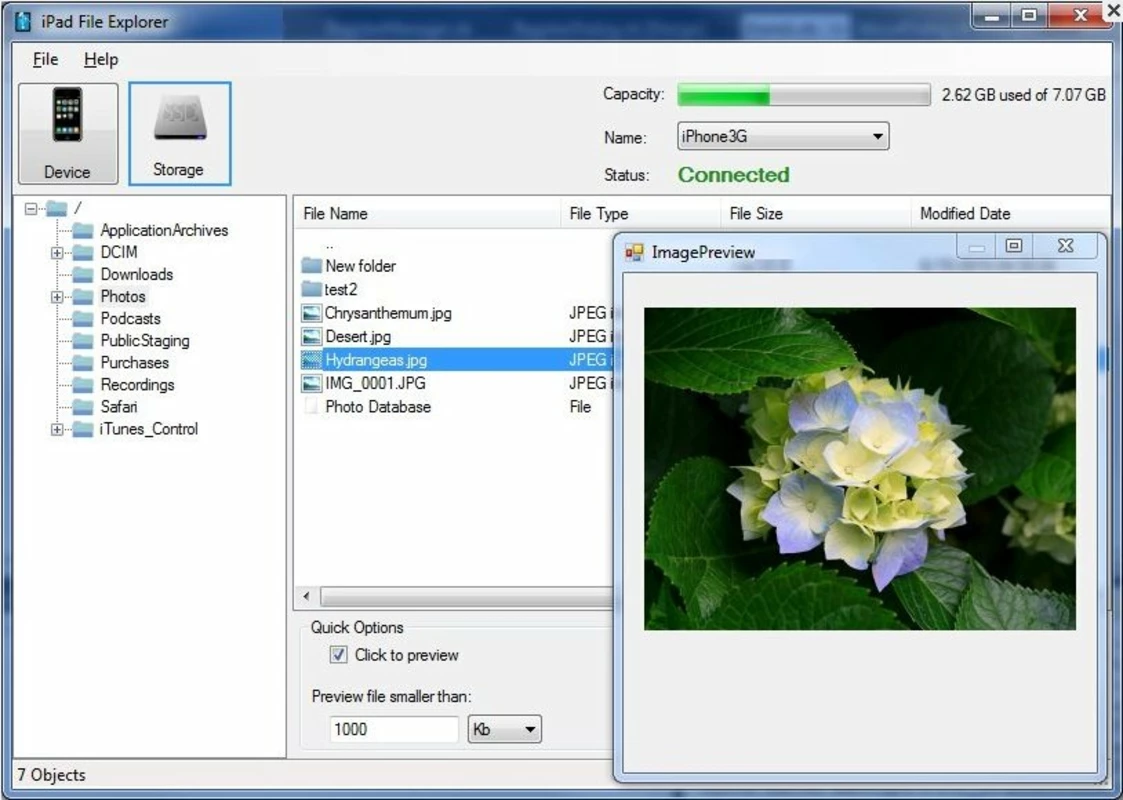Click the Downloads tree label
Image resolution: width=1123 pixels, height=800 pixels.
(137, 275)
